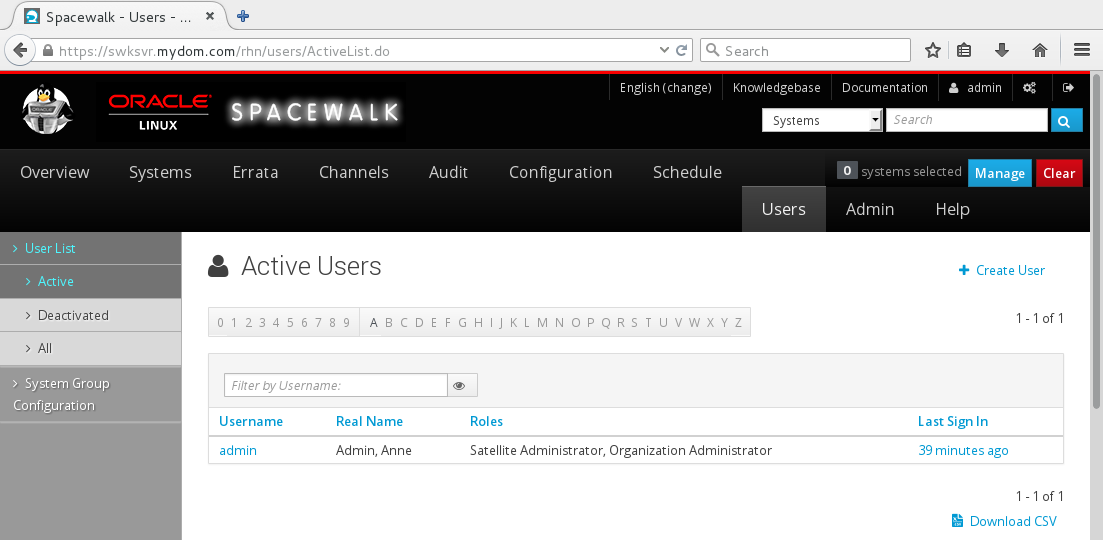The height and width of the screenshot is (540, 1103).
Task: Open the Configuration menu
Action: point(561,172)
